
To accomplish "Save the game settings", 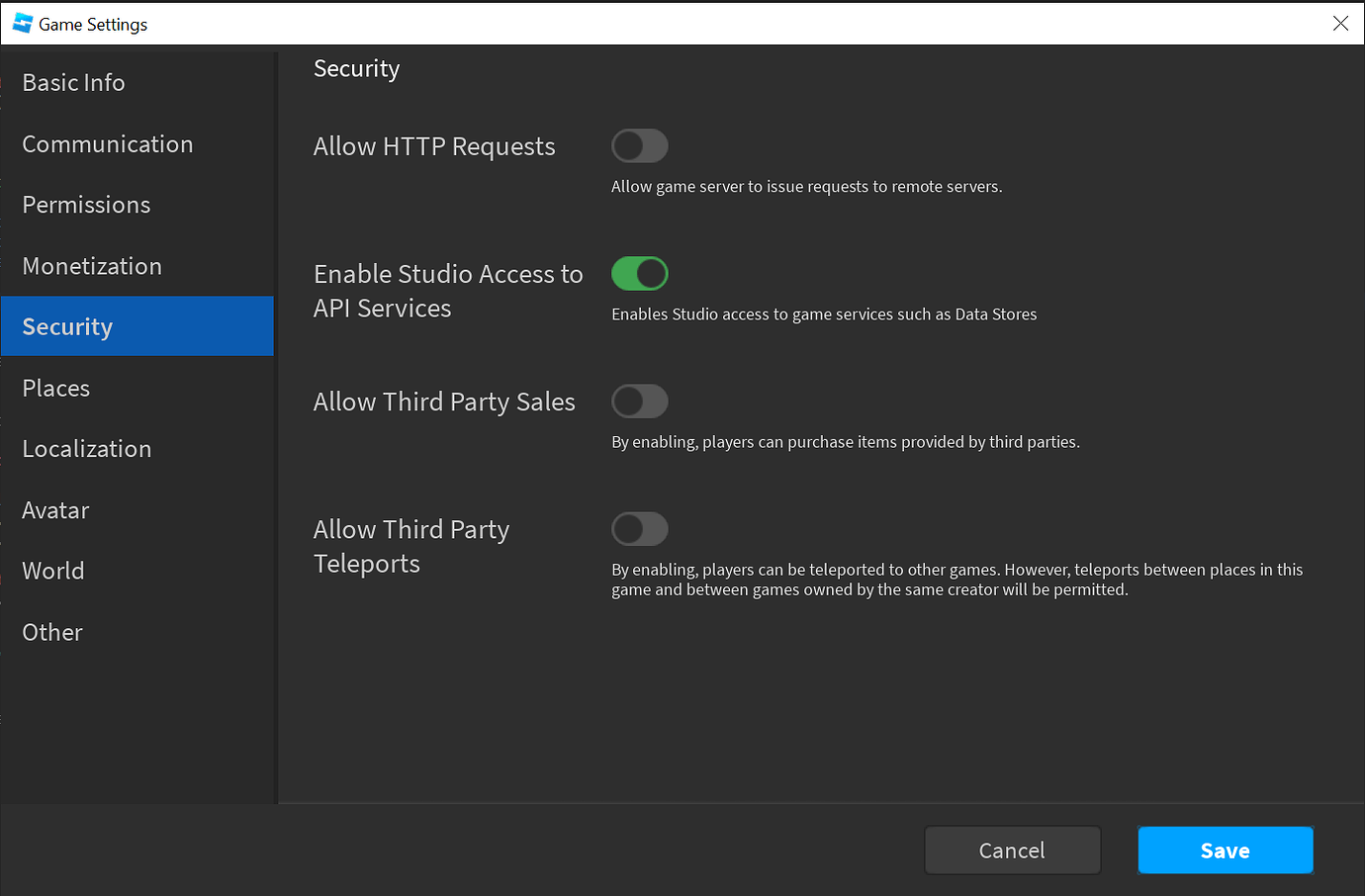I will (x=1225, y=851).
